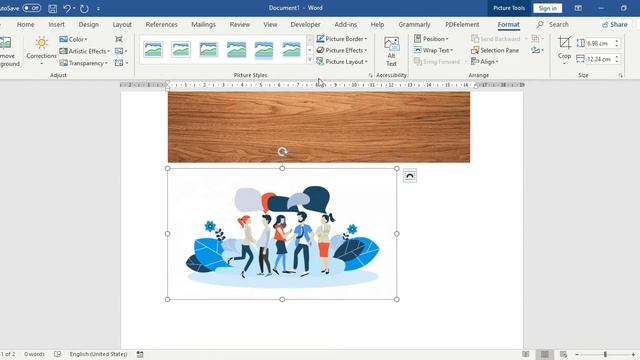Toggle the AutoSave switch
The image size is (640, 360).
click(32, 8)
